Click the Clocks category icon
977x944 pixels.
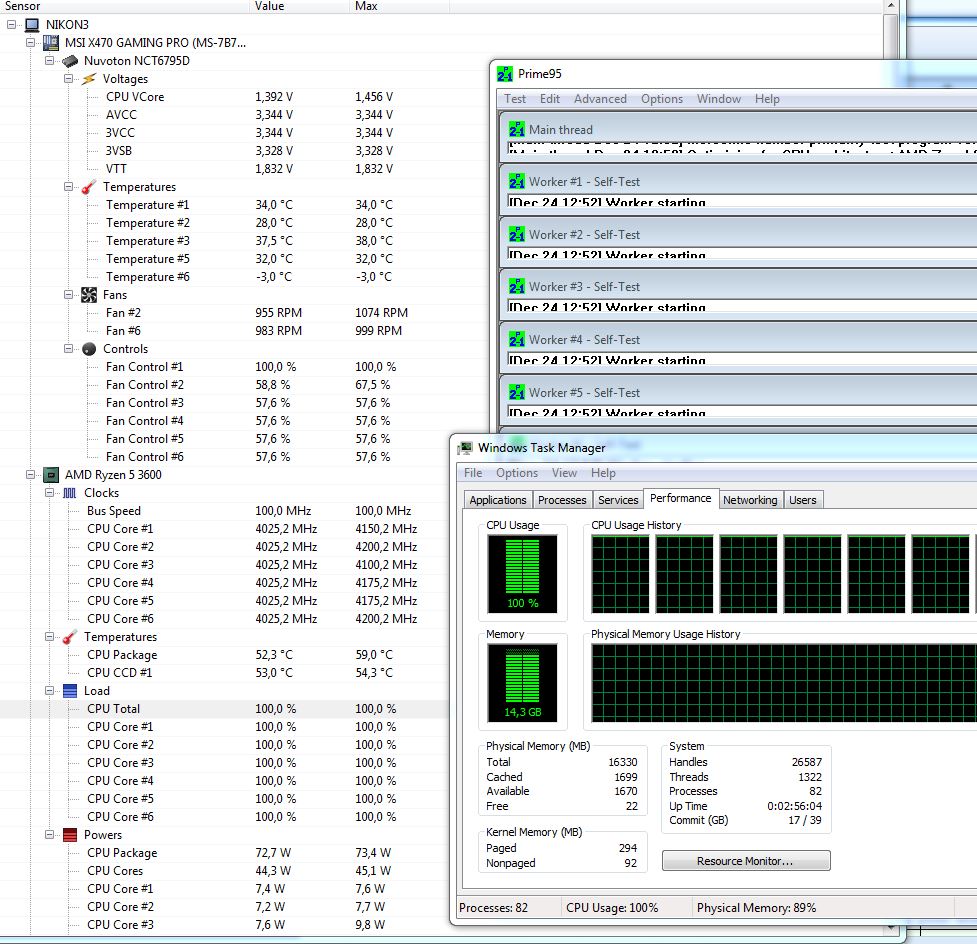pyautogui.click(x=69, y=493)
